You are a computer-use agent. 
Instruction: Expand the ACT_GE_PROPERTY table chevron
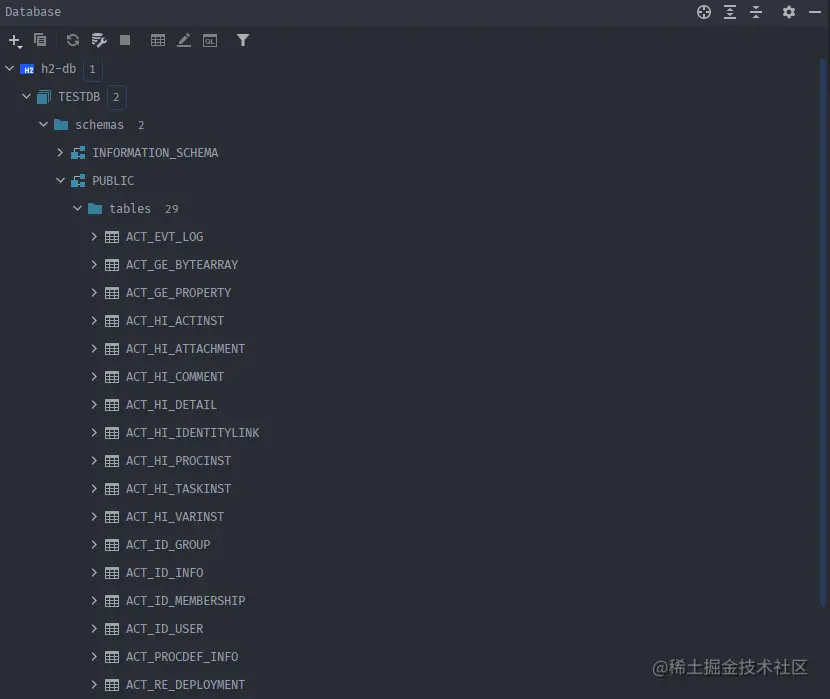(x=94, y=293)
